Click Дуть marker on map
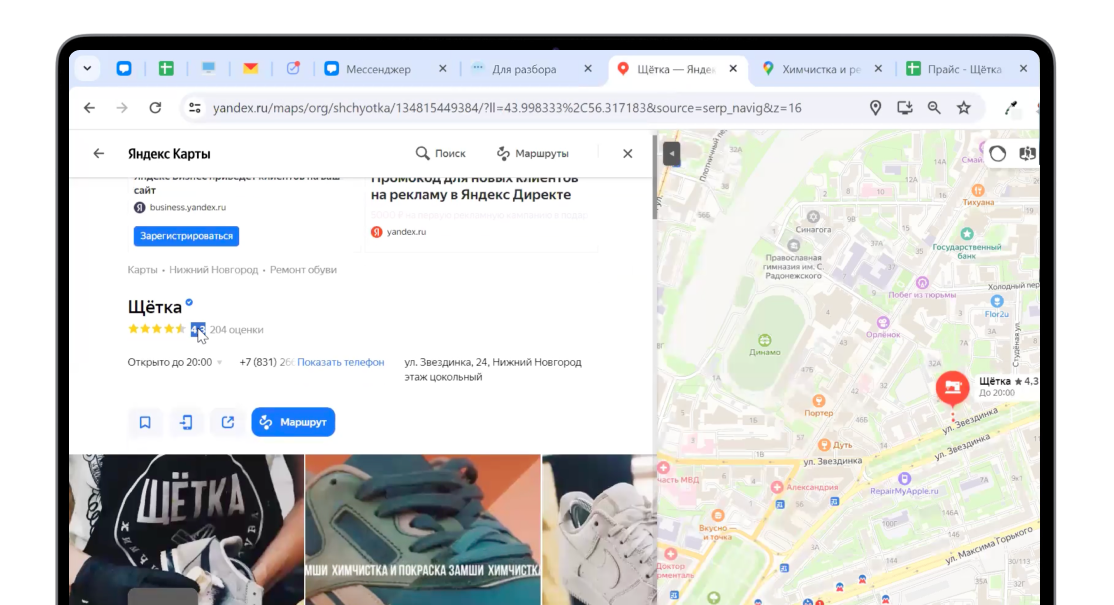Screen dimensions: 1114x605 [x=824, y=445]
